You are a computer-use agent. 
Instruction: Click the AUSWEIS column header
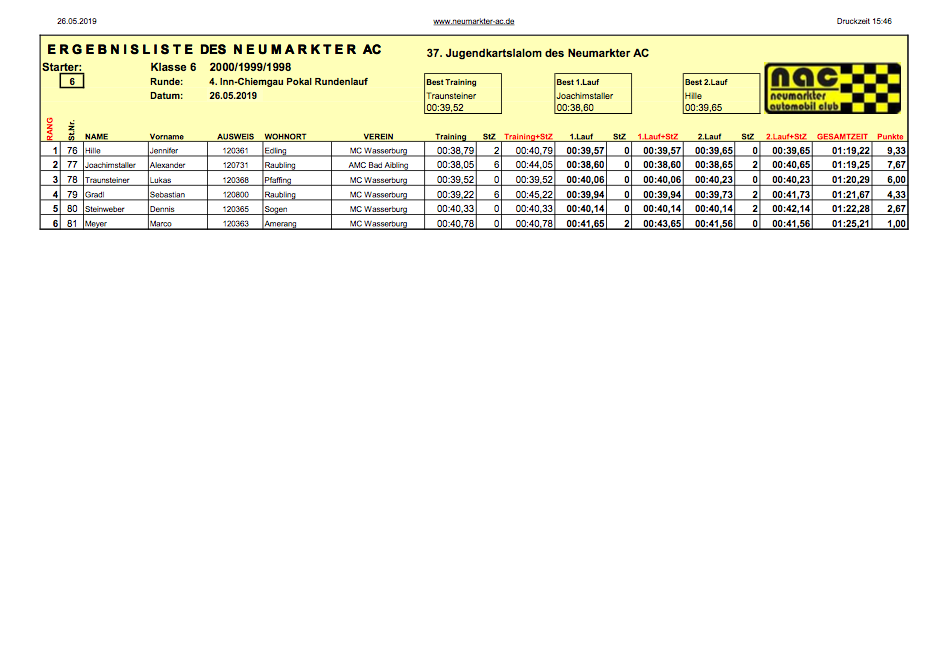click(235, 137)
